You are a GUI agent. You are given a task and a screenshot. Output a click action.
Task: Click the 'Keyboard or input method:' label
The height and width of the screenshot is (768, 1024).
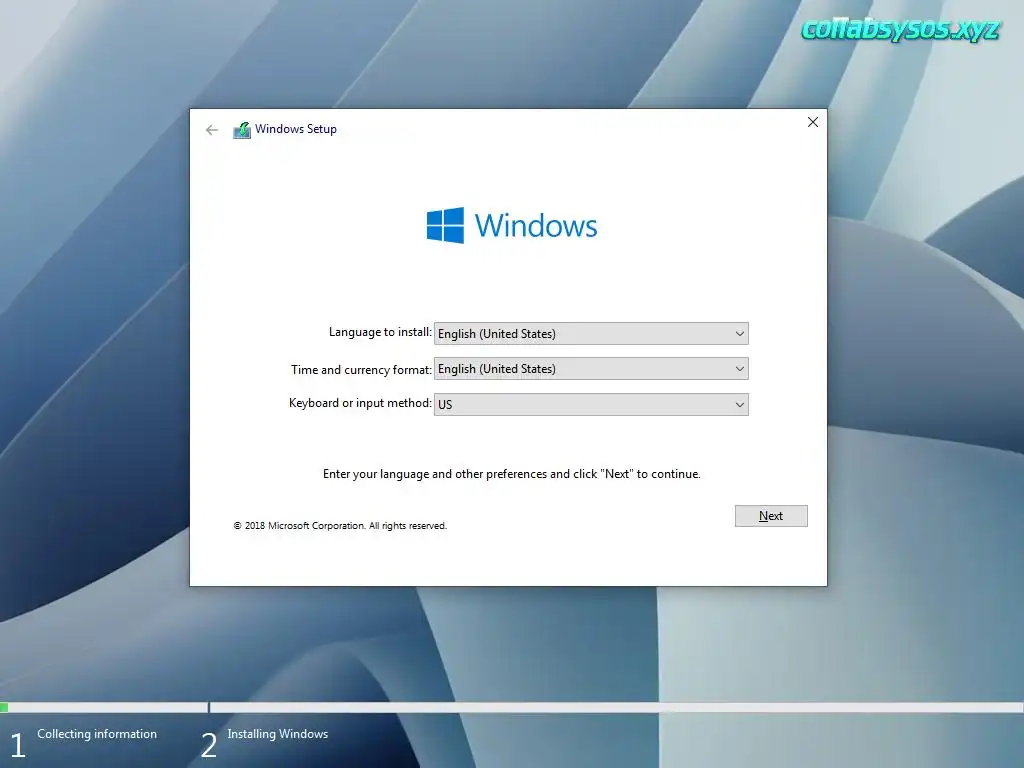click(360, 403)
